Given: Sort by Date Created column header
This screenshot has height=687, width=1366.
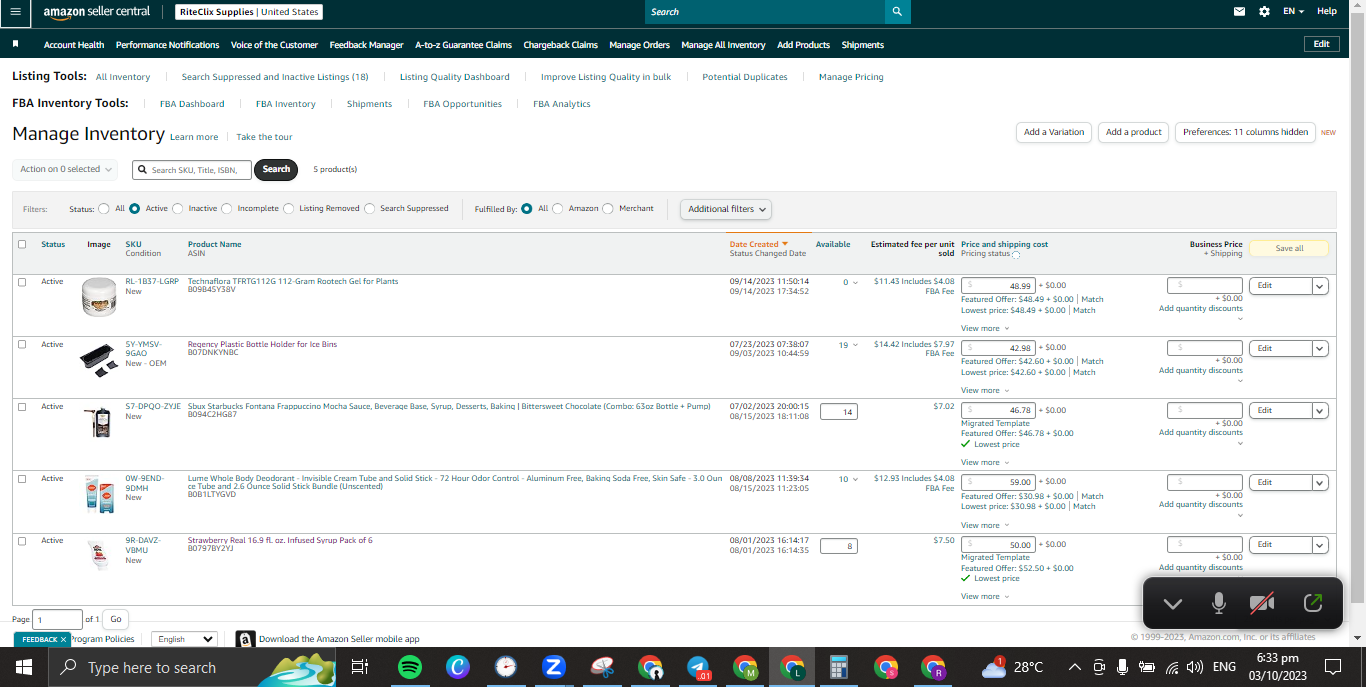Looking at the screenshot, I should click(758, 244).
